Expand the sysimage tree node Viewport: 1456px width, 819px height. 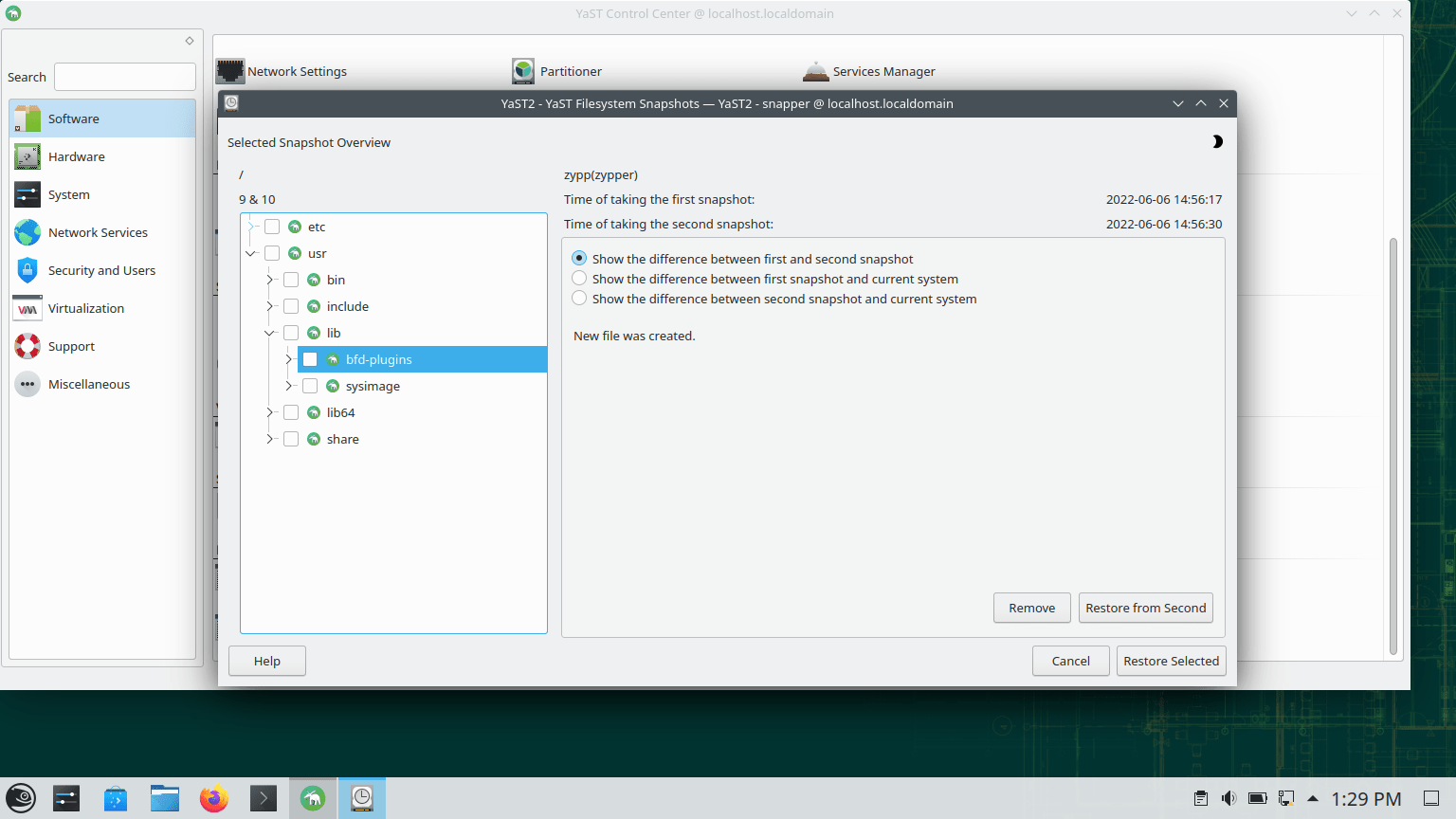pos(288,386)
